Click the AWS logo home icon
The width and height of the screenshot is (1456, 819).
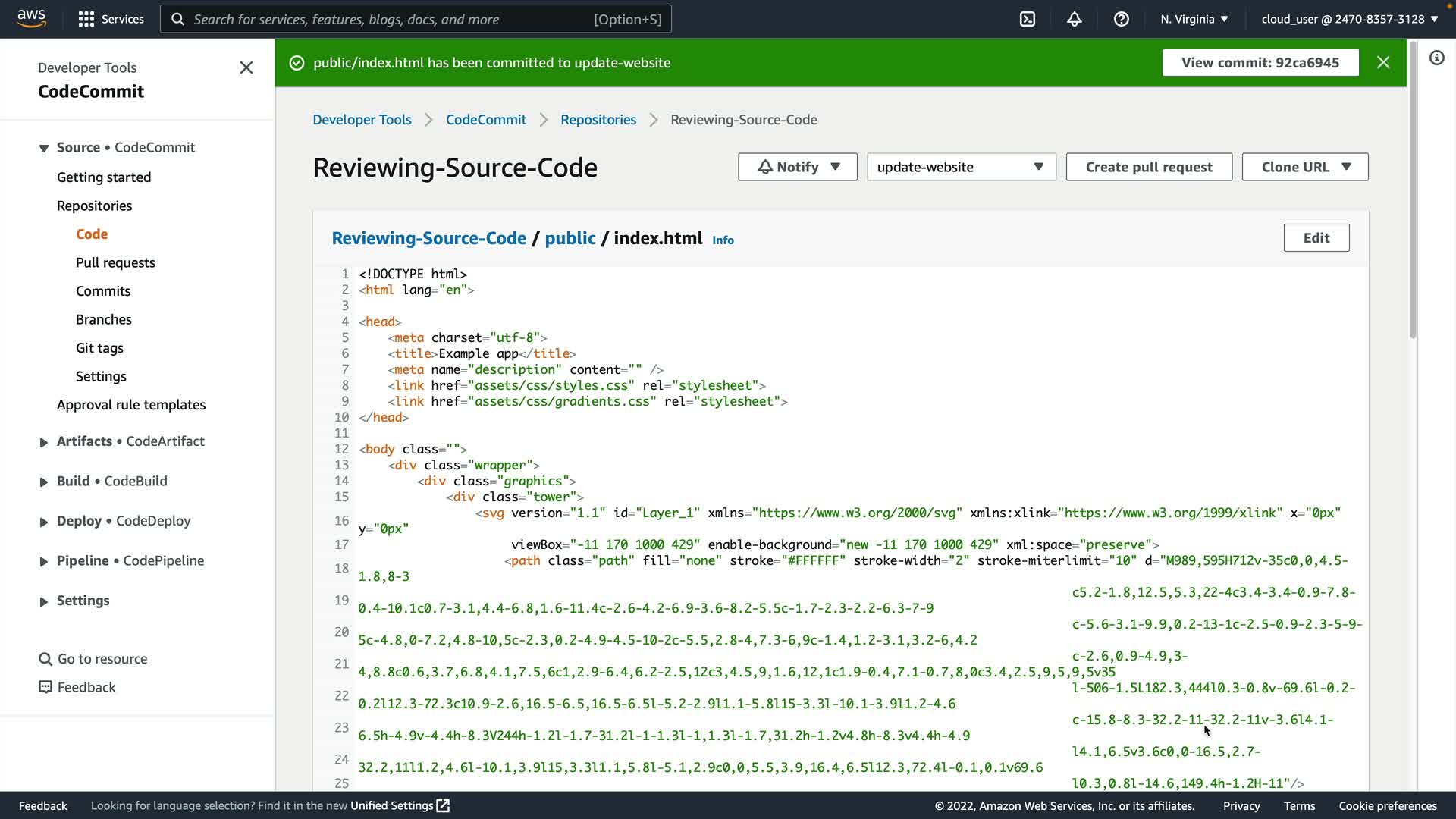click(x=31, y=18)
